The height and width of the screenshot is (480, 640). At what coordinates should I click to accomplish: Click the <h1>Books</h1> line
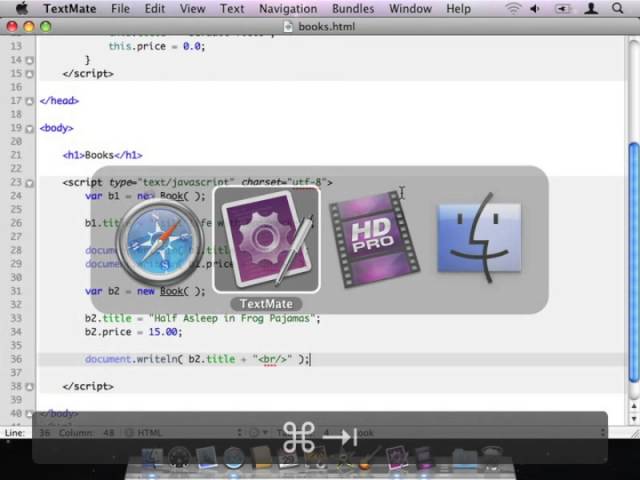pos(103,155)
